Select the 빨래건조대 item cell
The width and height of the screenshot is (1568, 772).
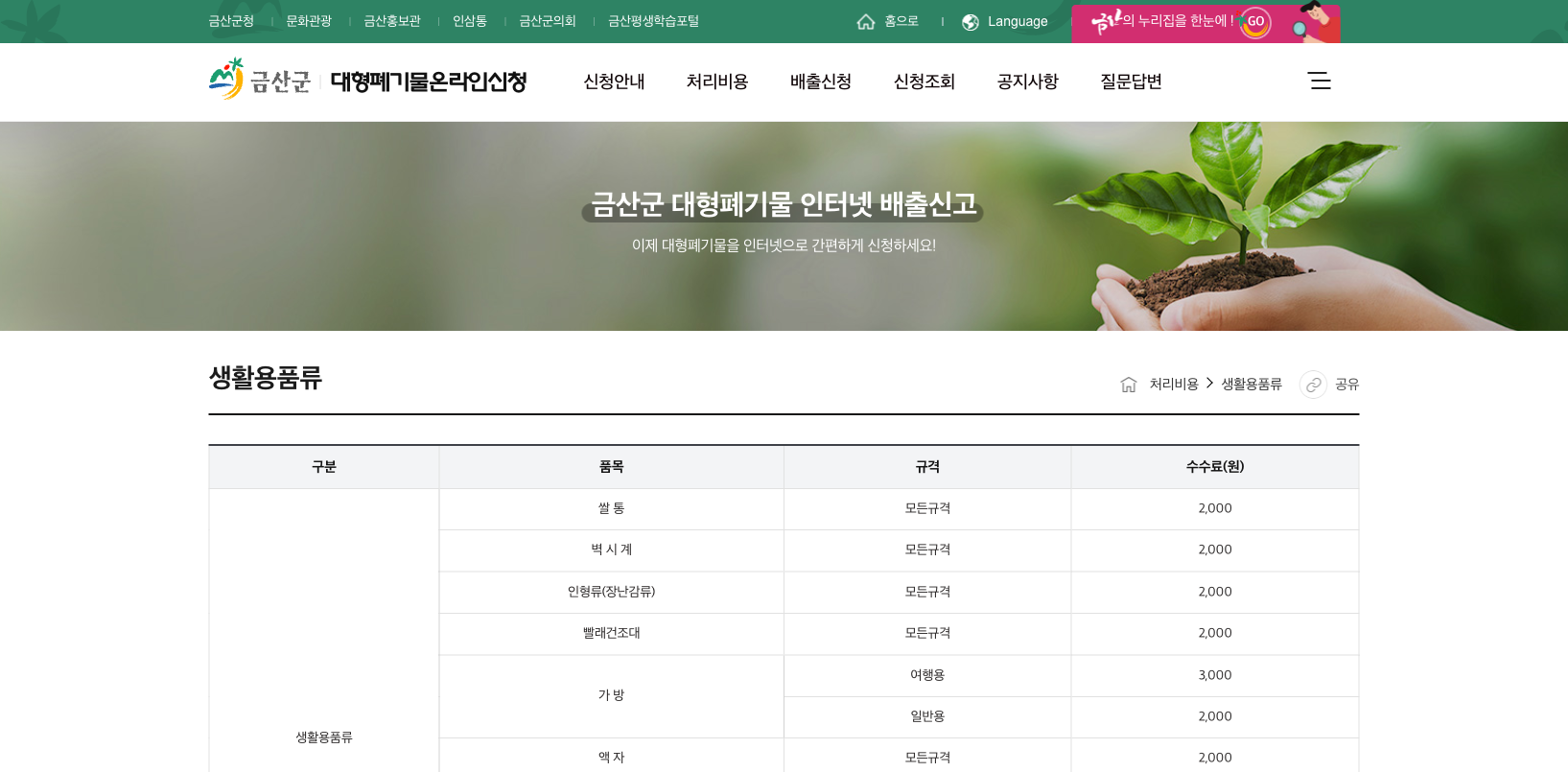[x=612, y=633]
